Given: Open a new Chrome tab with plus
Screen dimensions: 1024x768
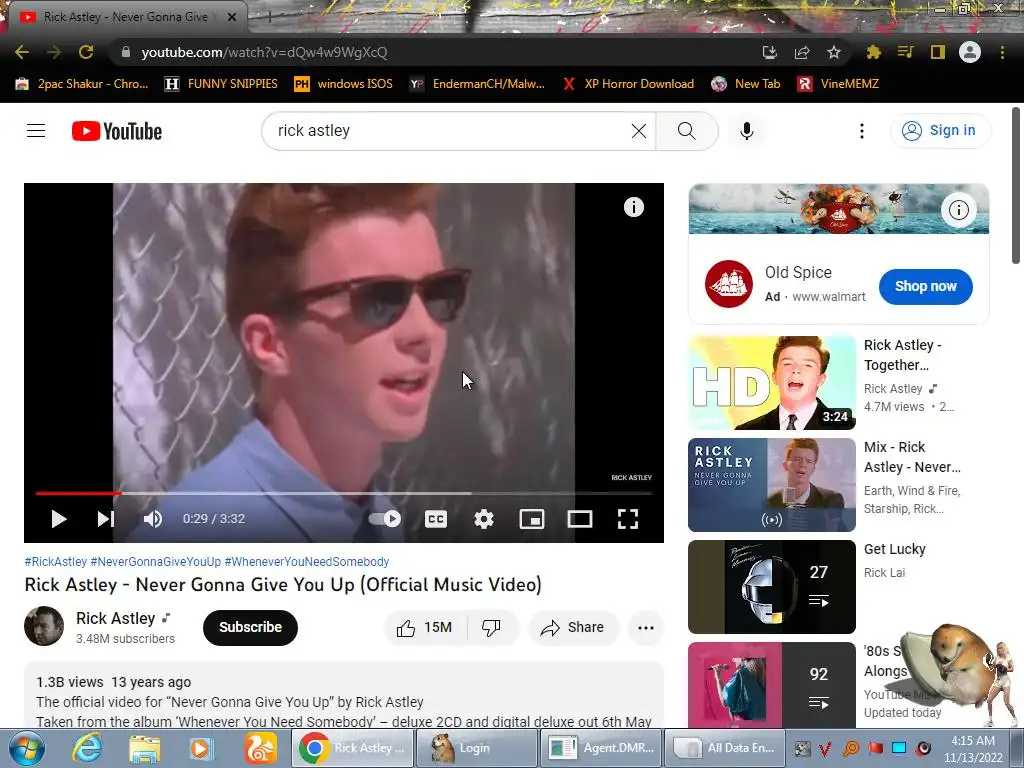Looking at the screenshot, I should pos(269,18).
